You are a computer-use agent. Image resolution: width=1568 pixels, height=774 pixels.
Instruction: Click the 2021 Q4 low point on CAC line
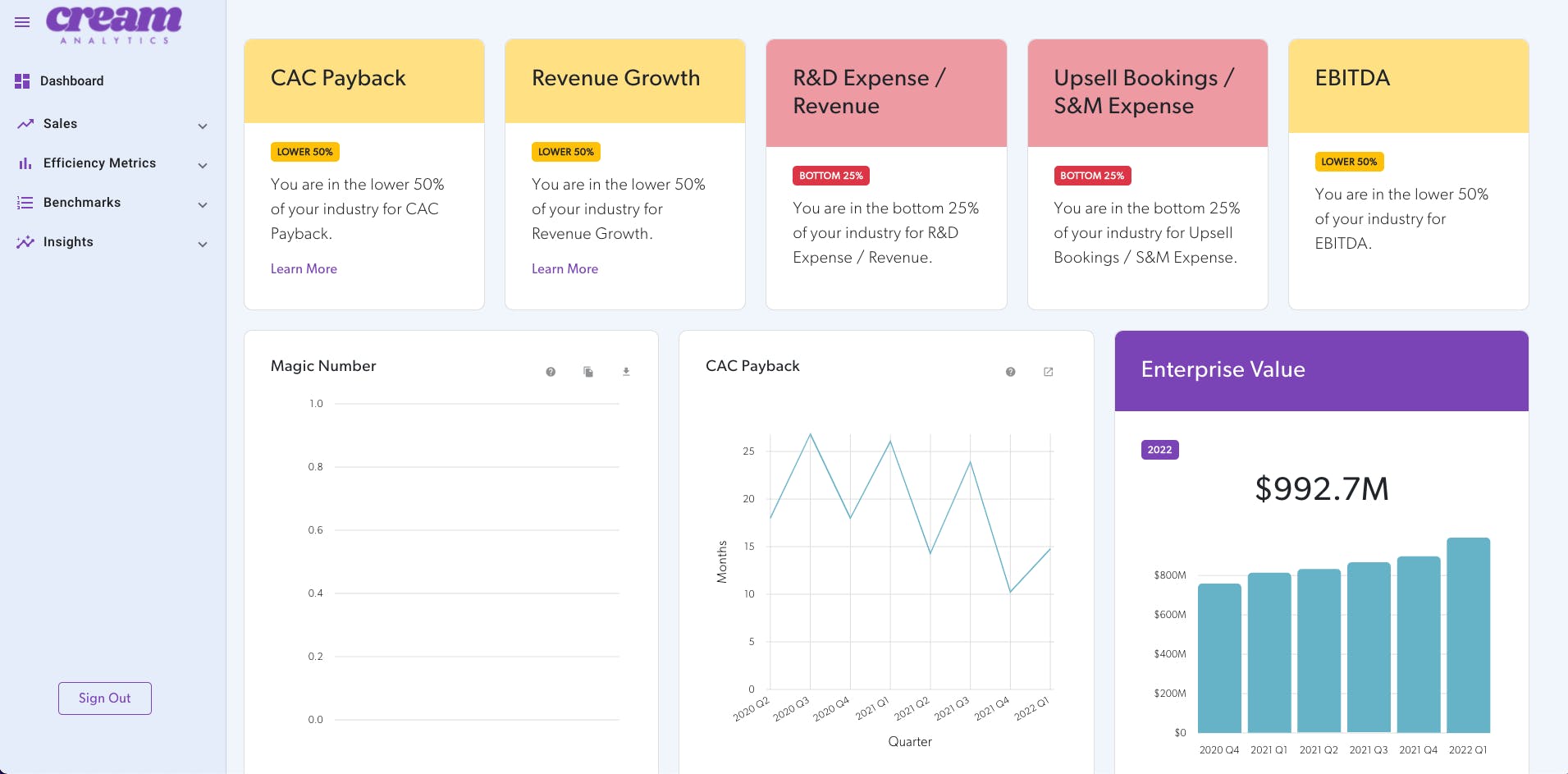click(x=1010, y=592)
